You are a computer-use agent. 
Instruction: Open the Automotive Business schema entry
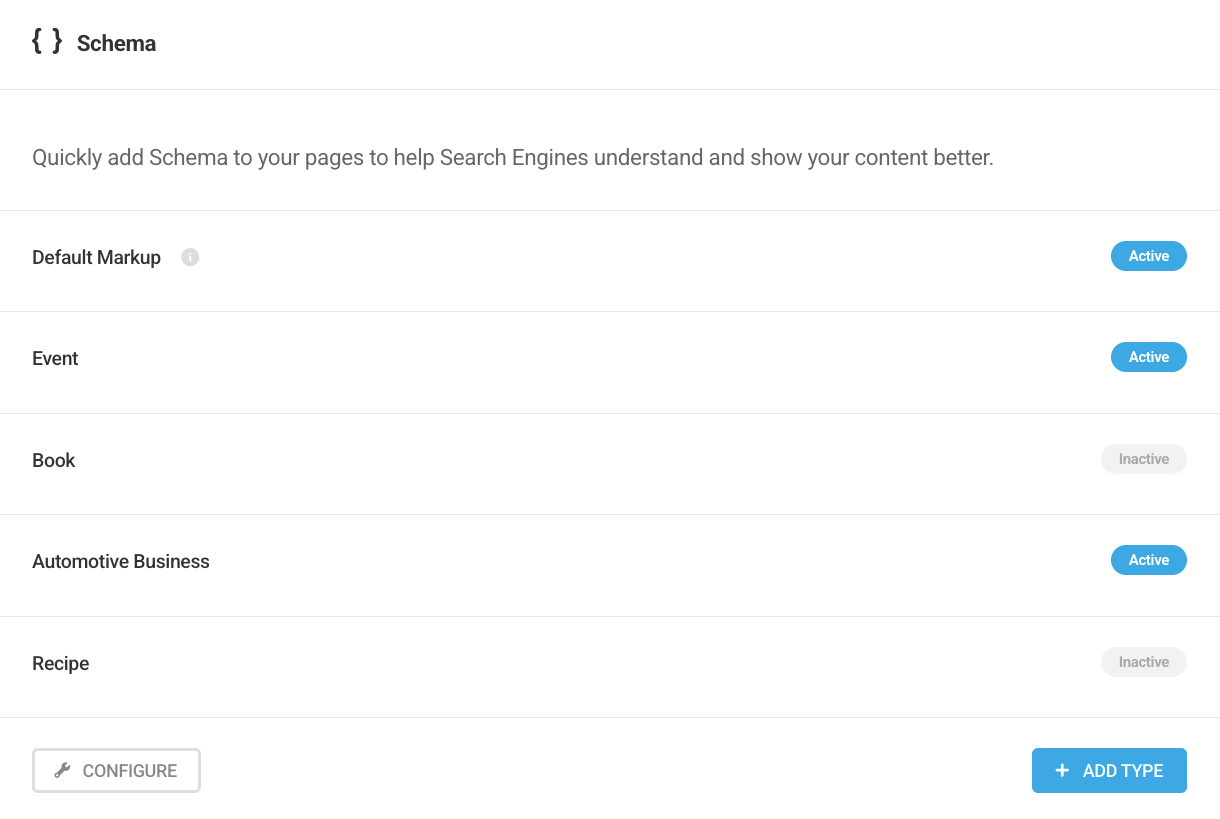[121, 561]
